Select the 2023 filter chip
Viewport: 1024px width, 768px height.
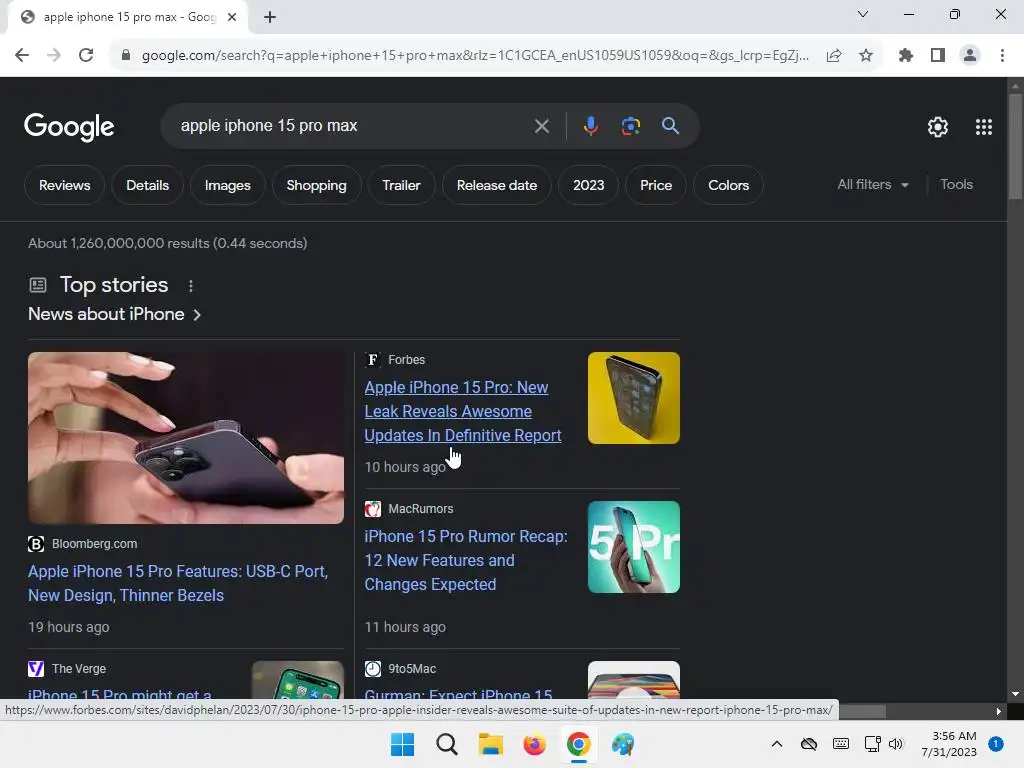pyautogui.click(x=588, y=185)
